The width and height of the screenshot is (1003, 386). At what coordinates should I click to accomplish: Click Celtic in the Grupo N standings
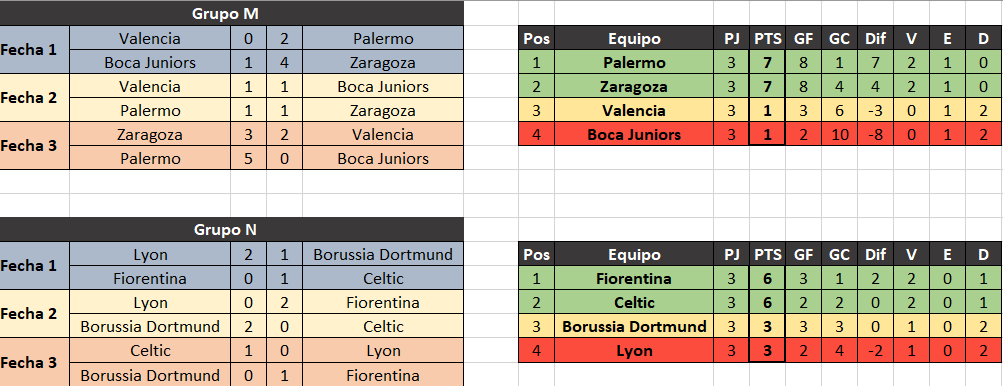tap(634, 303)
